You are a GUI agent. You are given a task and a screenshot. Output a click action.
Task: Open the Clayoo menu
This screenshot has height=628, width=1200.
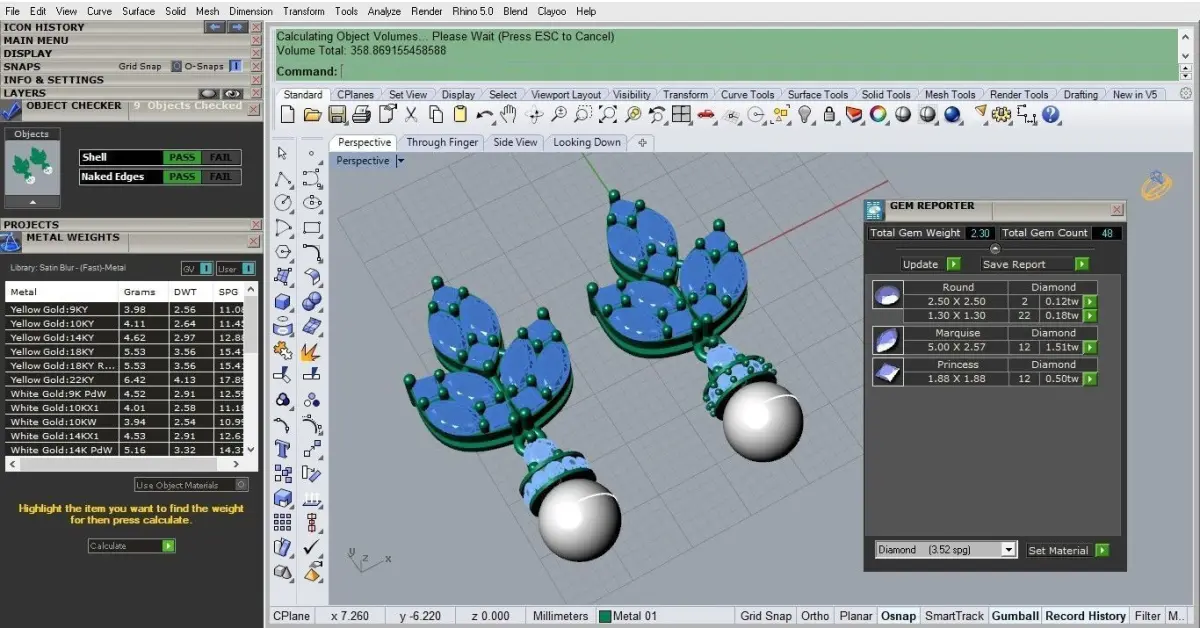[552, 11]
